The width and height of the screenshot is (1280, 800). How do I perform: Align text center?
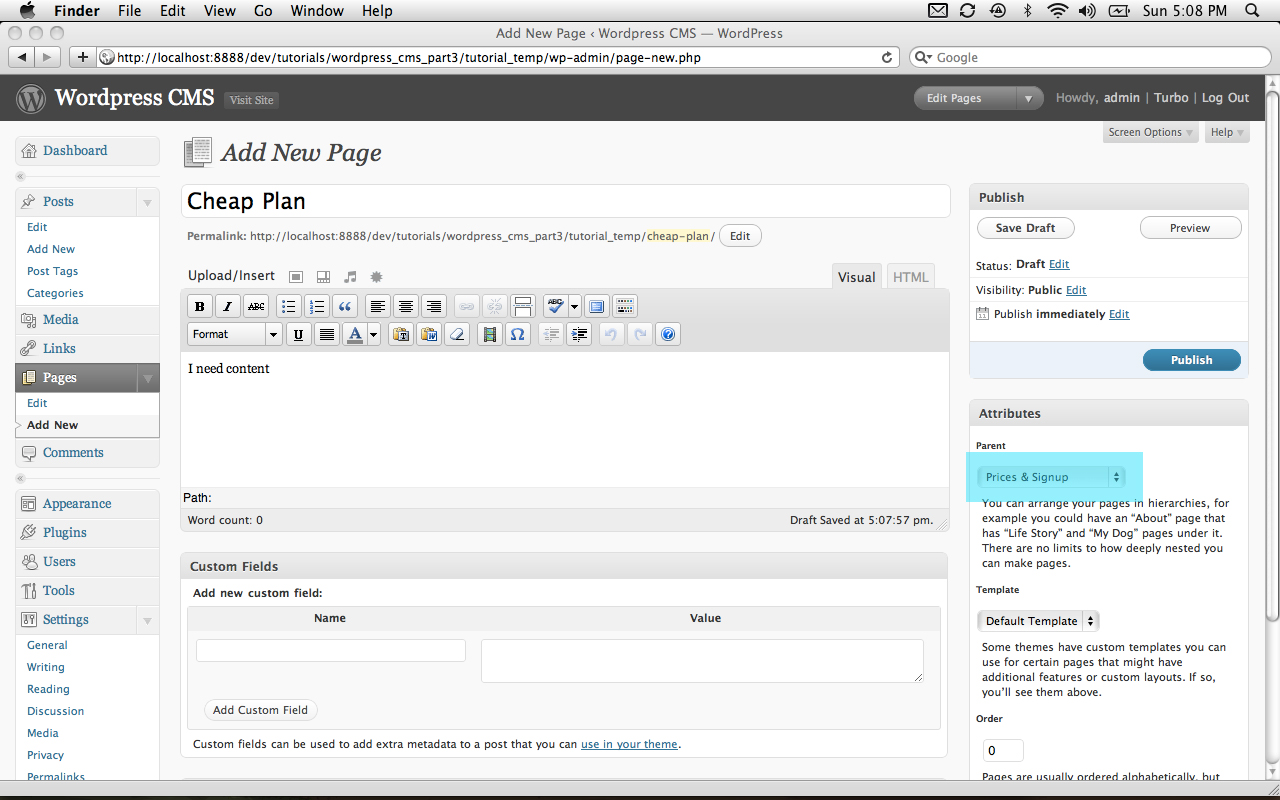405,306
